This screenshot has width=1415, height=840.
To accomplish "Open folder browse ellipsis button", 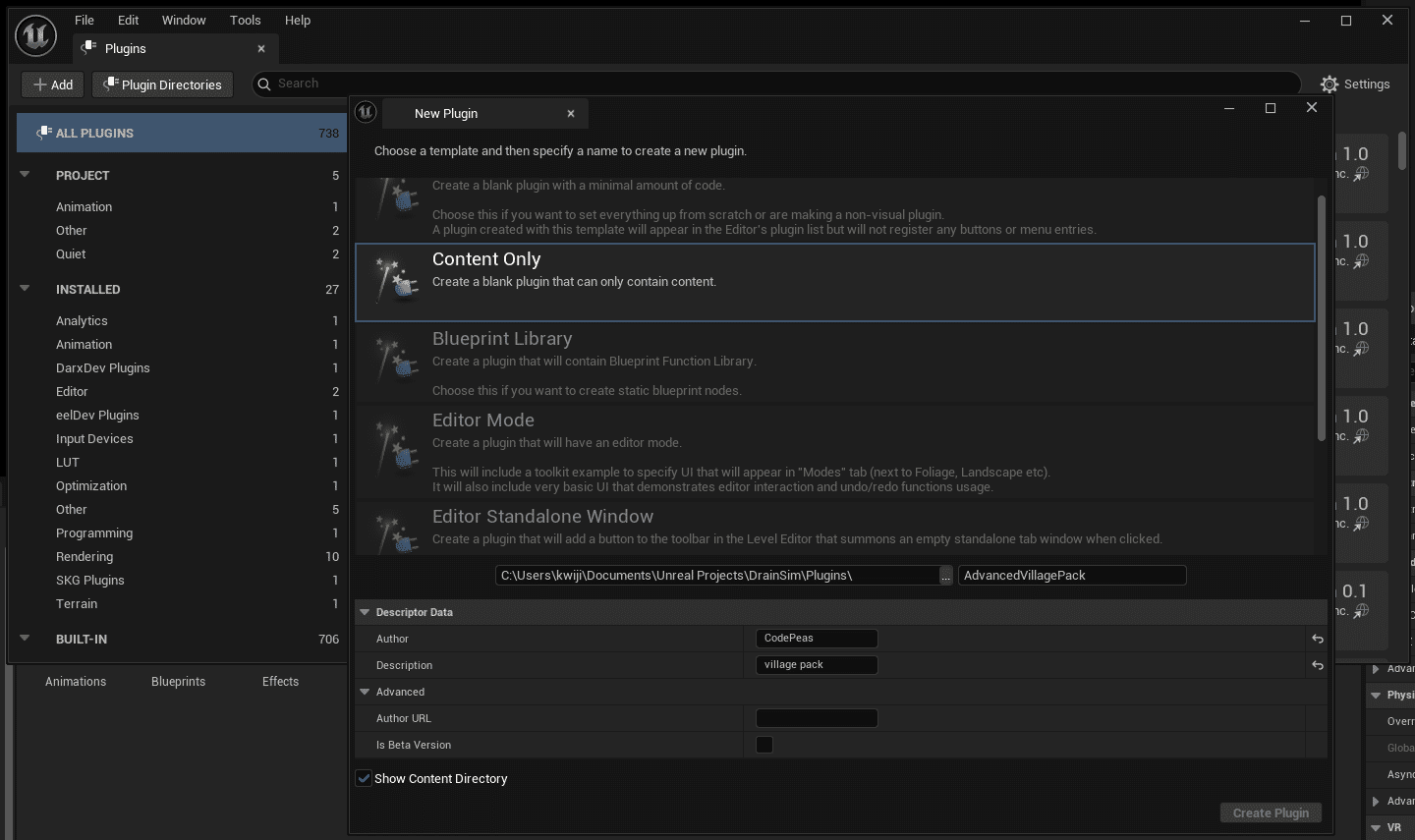I will (946, 576).
